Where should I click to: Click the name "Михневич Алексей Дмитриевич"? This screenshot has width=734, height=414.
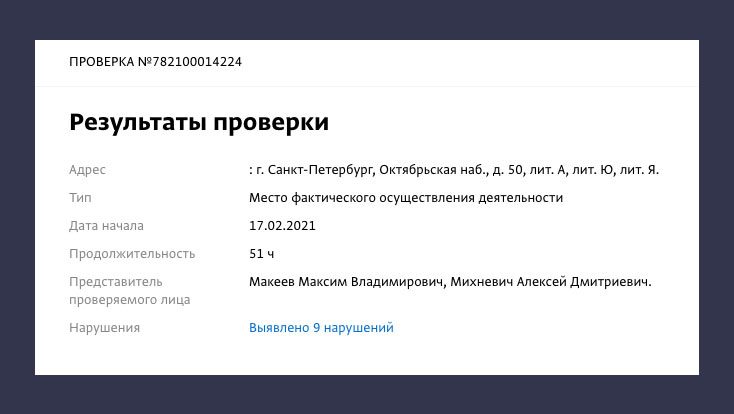pyautogui.click(x=551, y=282)
